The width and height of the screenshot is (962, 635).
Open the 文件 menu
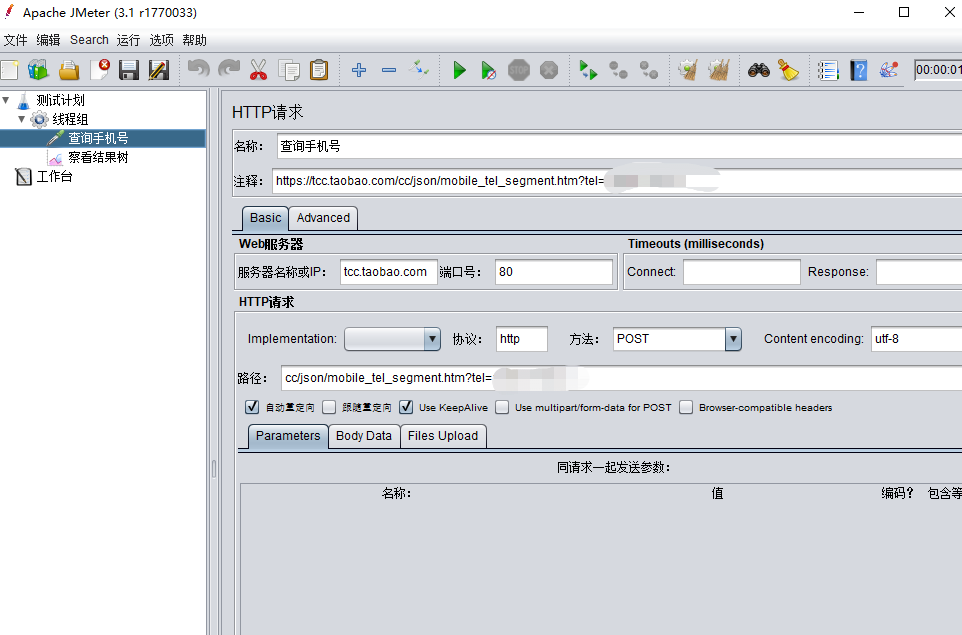coord(15,40)
